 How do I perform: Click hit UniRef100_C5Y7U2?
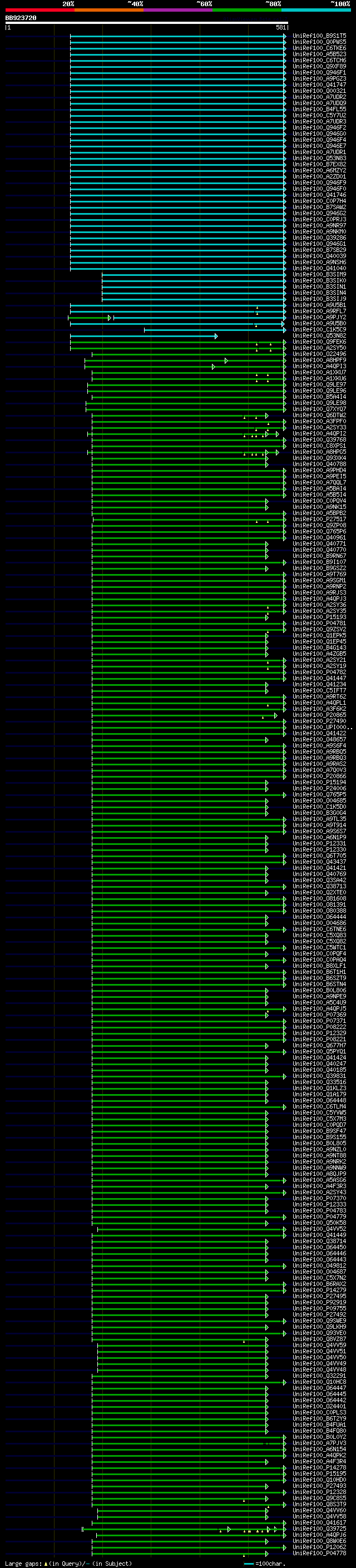[319, 115]
